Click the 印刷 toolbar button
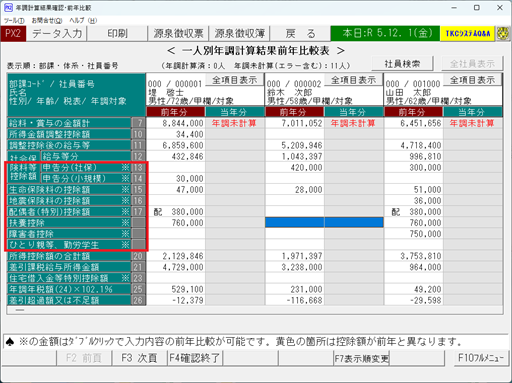The width and height of the screenshot is (512, 383). tap(117, 34)
